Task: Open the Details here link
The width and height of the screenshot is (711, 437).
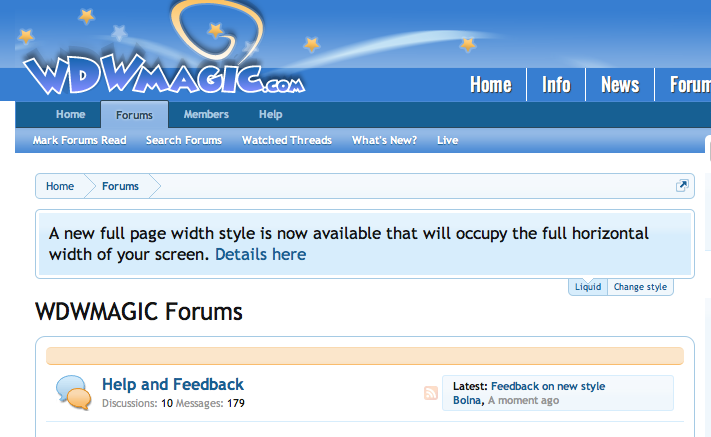Action: pyautogui.click(x=260, y=255)
